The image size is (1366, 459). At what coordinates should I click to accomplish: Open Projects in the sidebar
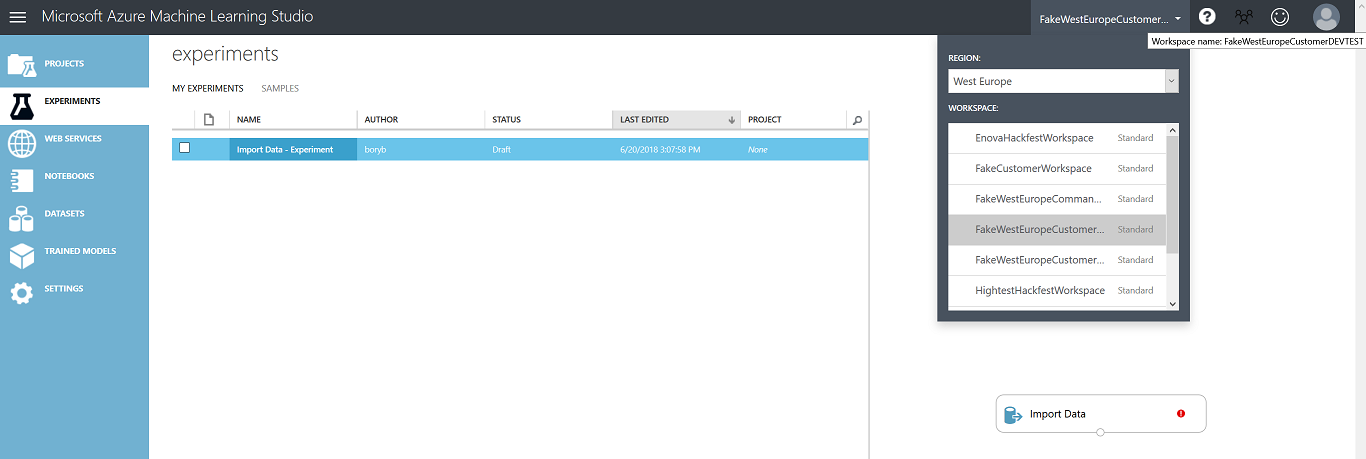point(74,64)
